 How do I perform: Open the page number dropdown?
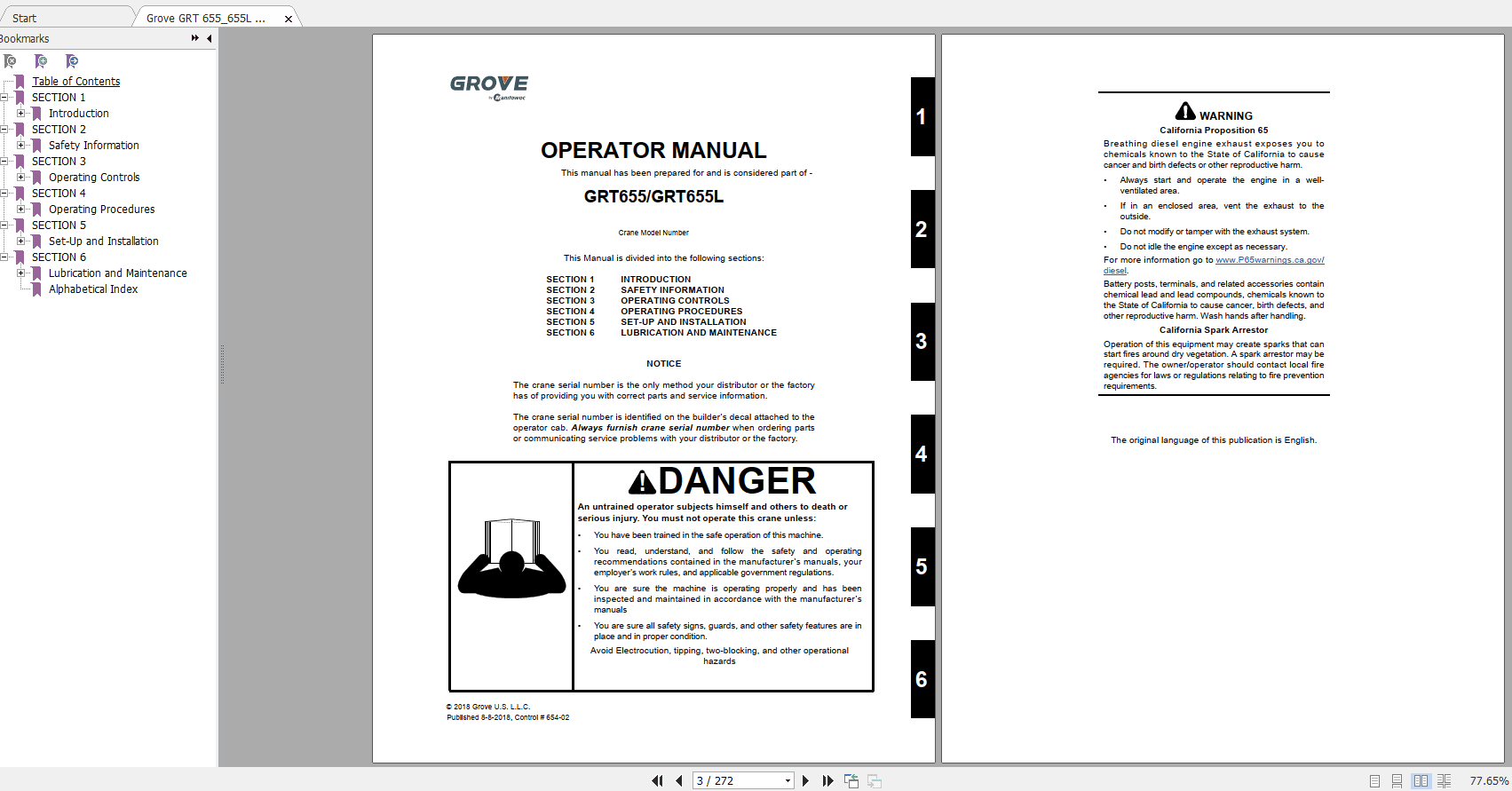click(x=788, y=781)
